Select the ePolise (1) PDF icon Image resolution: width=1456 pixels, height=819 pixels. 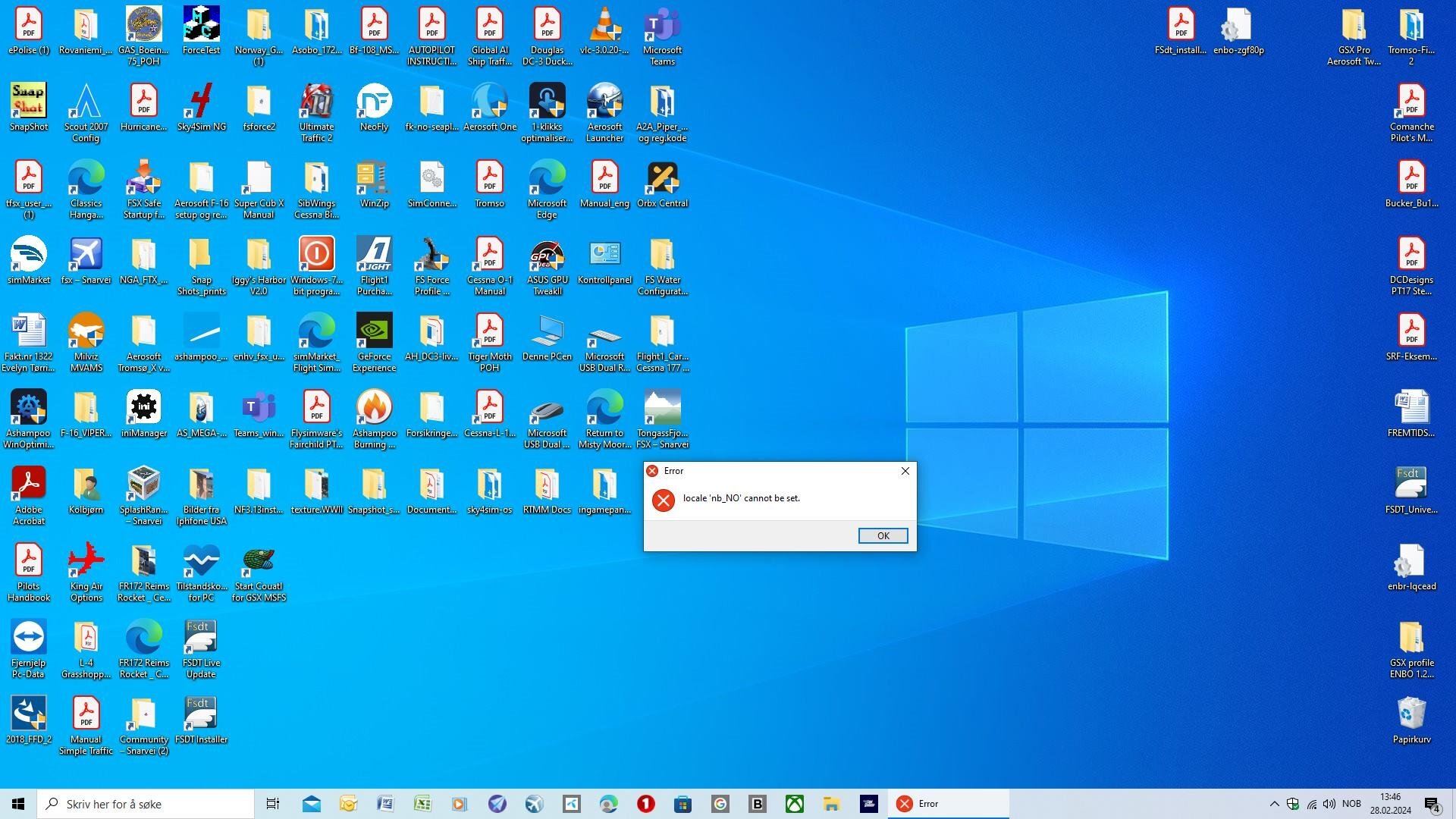pyautogui.click(x=28, y=31)
